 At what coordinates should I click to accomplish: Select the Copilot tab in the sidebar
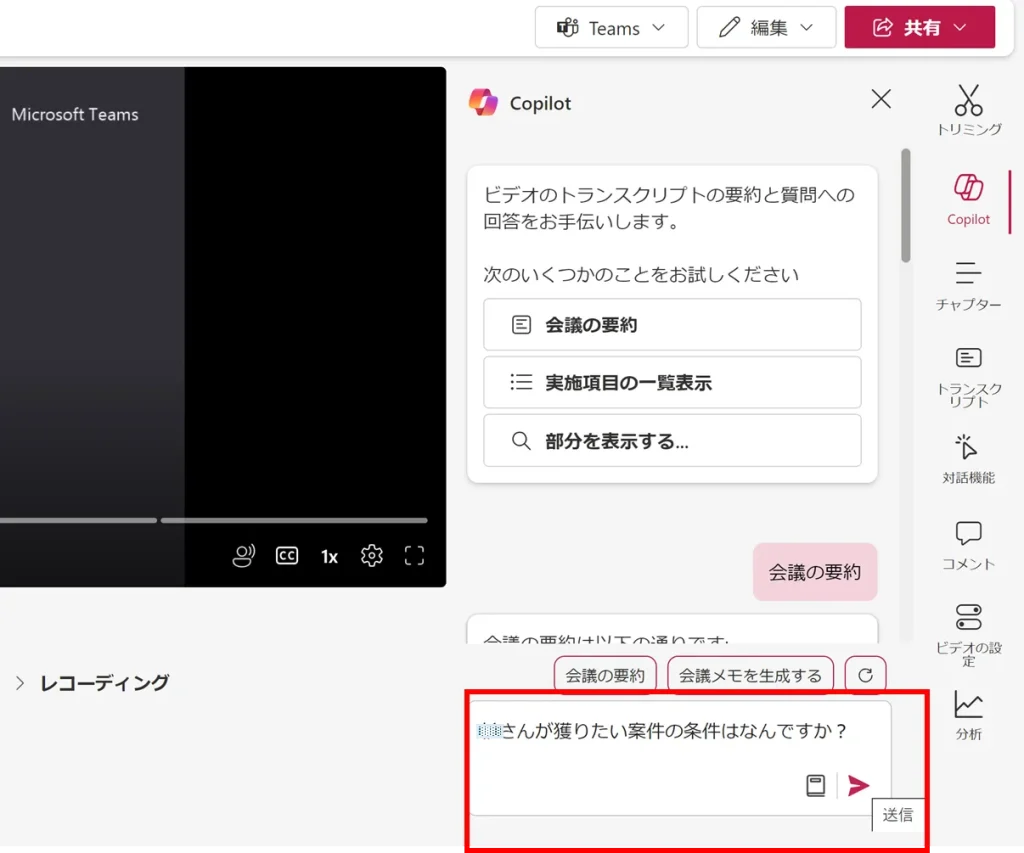968,197
